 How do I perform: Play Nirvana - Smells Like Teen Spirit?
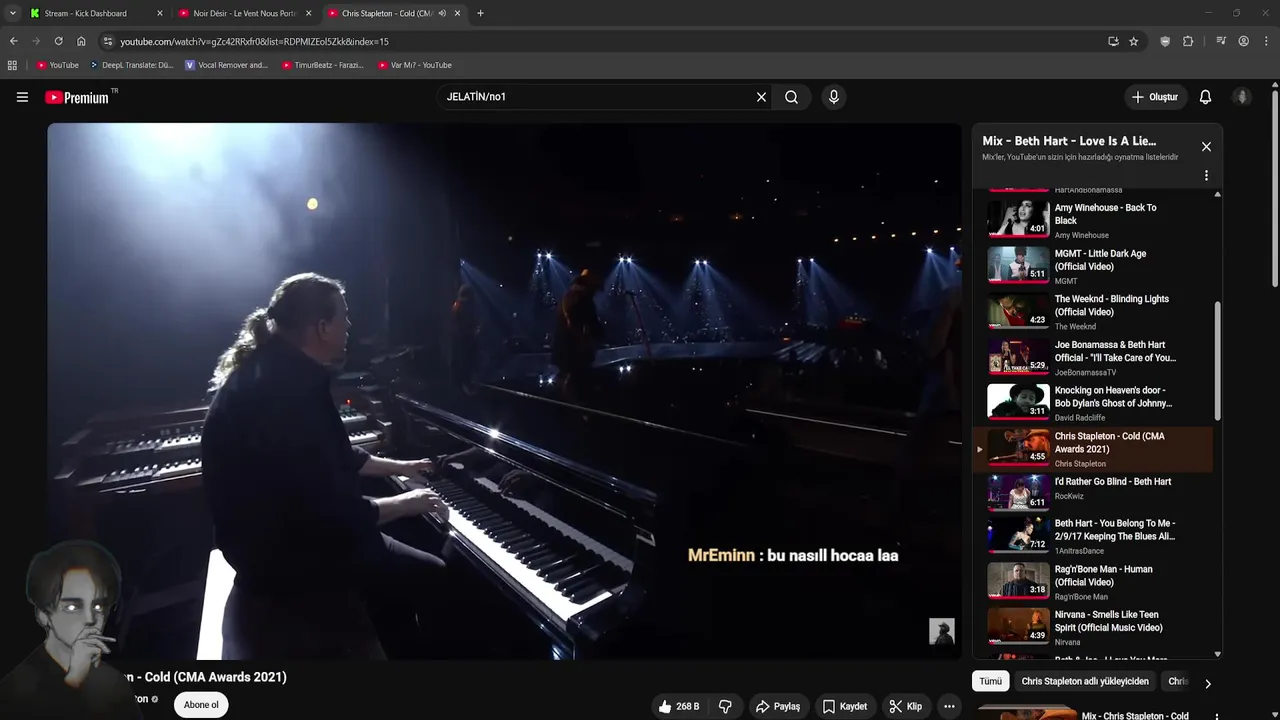[1093, 626]
